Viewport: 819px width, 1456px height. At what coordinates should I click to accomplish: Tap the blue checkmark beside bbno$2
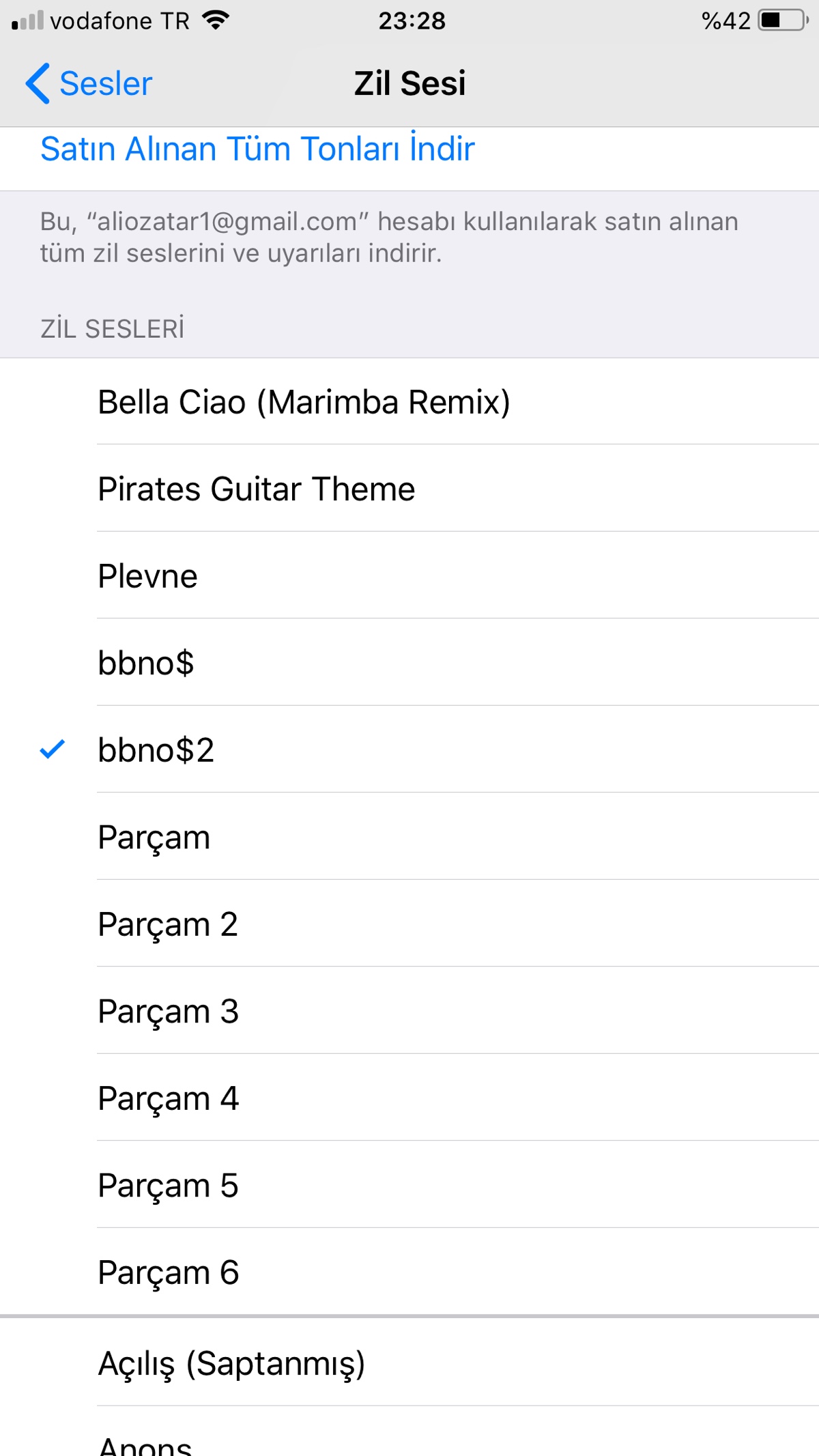53,750
